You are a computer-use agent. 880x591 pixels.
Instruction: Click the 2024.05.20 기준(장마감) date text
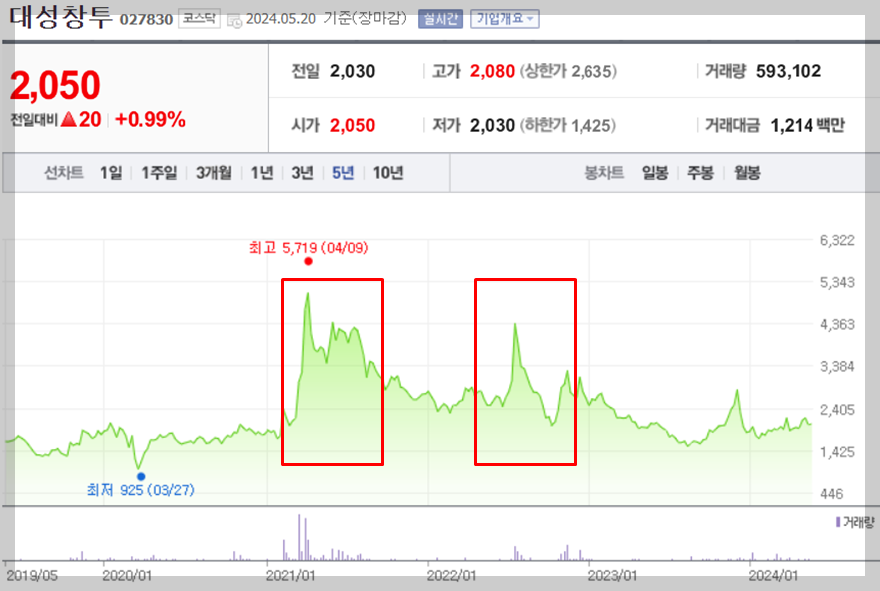(x=326, y=19)
